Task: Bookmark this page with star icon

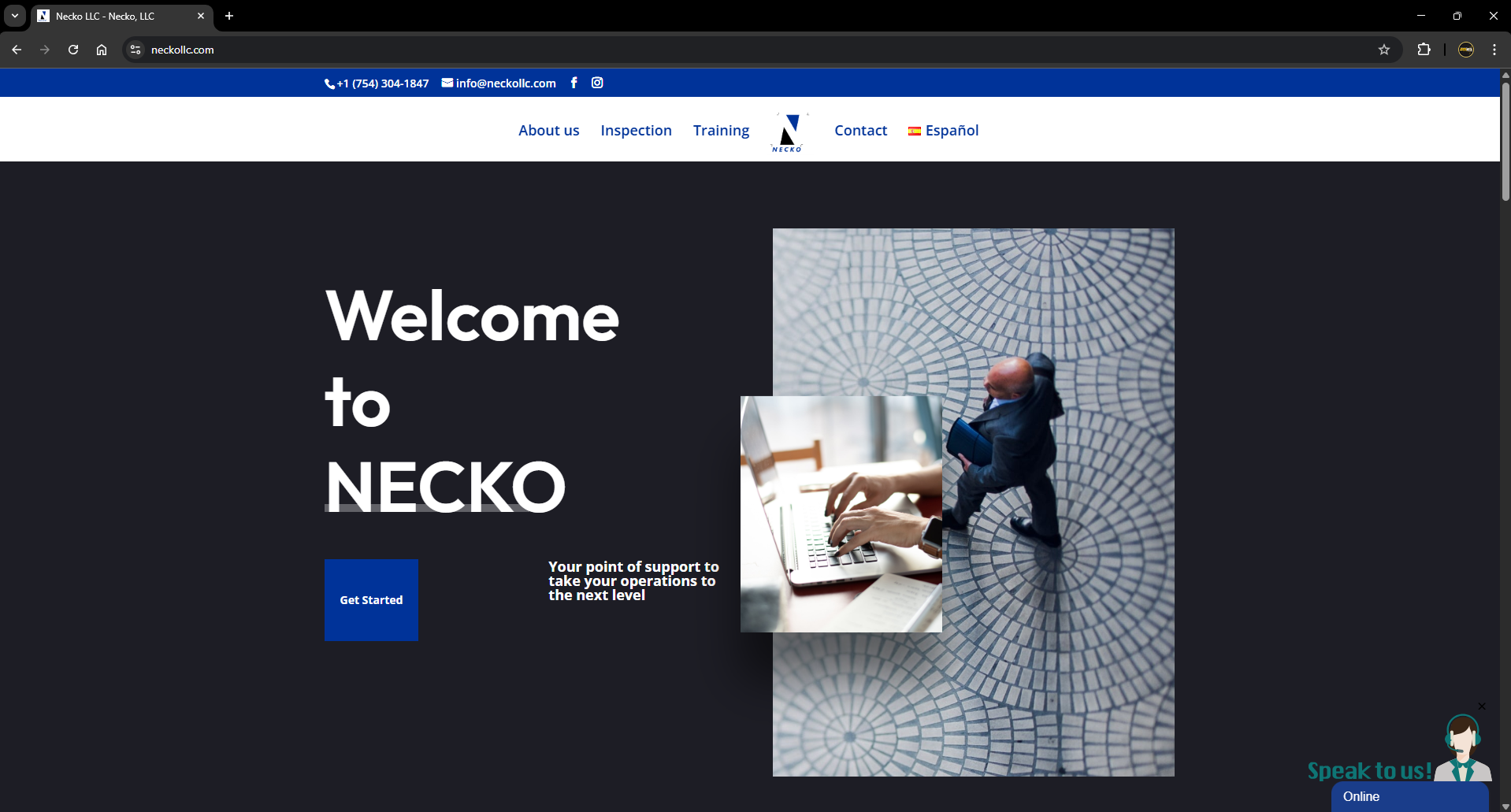Action: (1384, 50)
